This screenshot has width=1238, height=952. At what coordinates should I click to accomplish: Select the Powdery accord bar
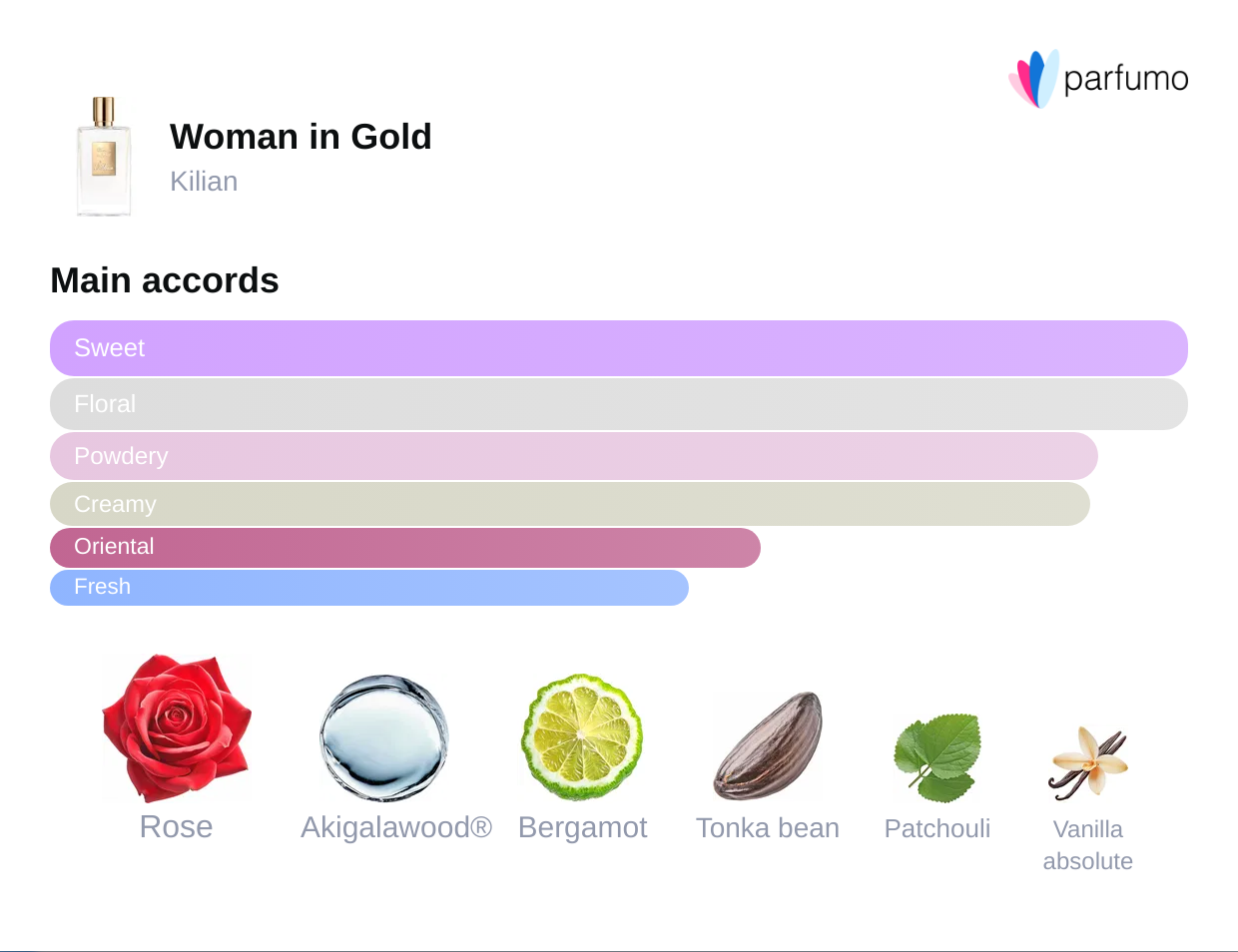click(574, 456)
